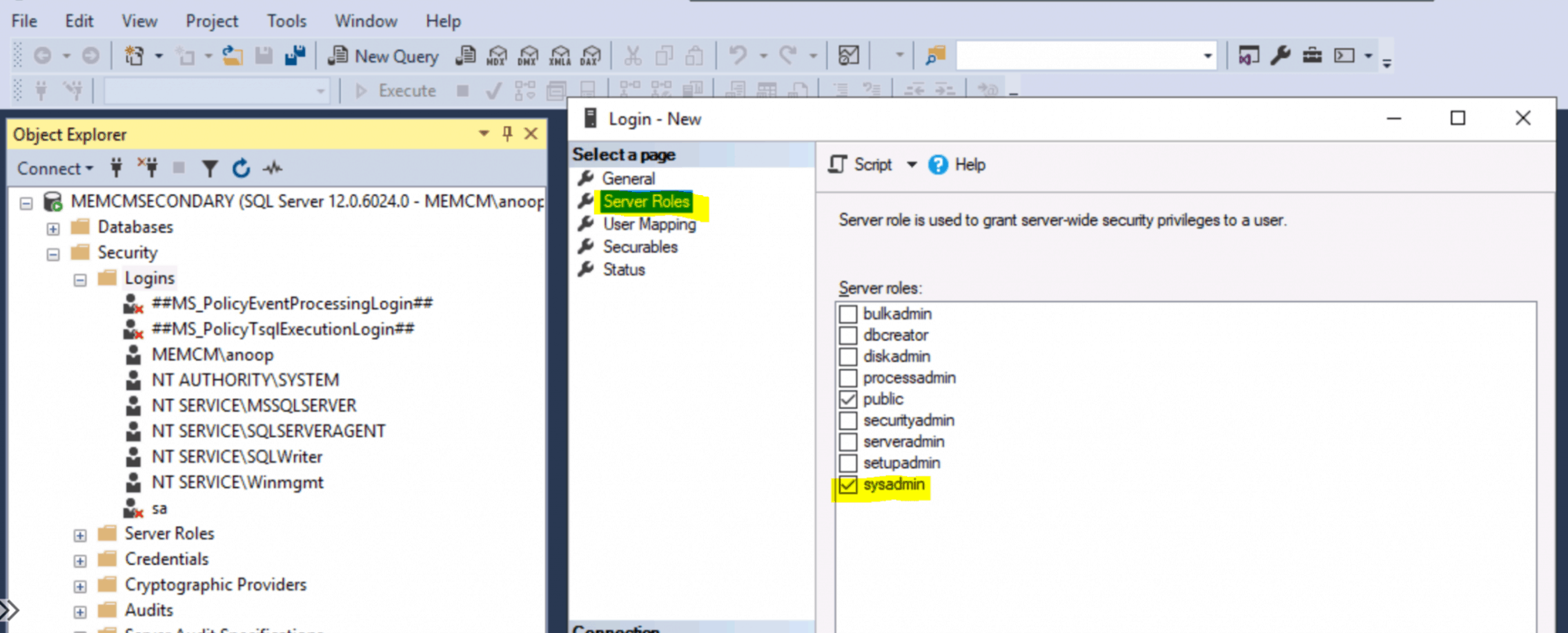Viewport: 1568px width, 633px height.
Task: Check the diskadmin server role
Action: [848, 356]
